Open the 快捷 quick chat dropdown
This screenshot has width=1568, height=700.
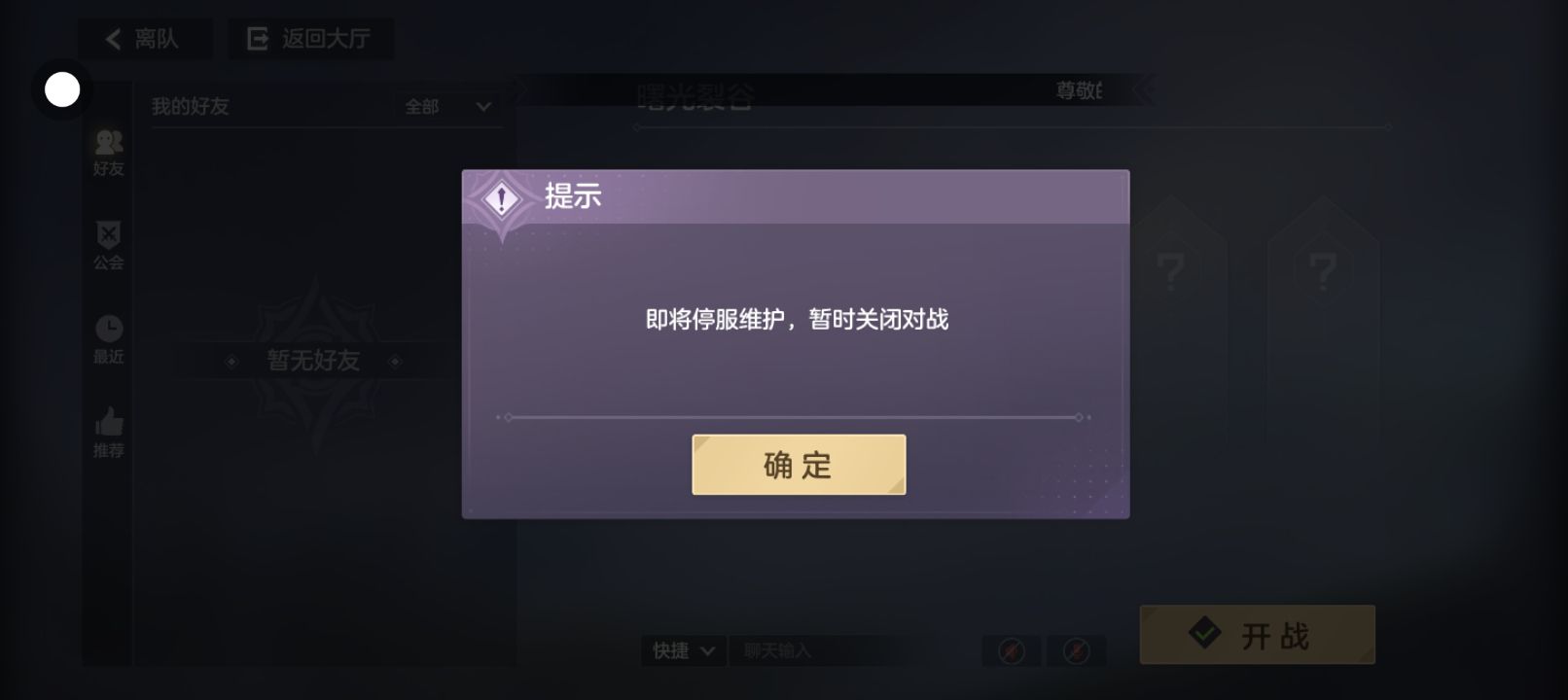(684, 650)
